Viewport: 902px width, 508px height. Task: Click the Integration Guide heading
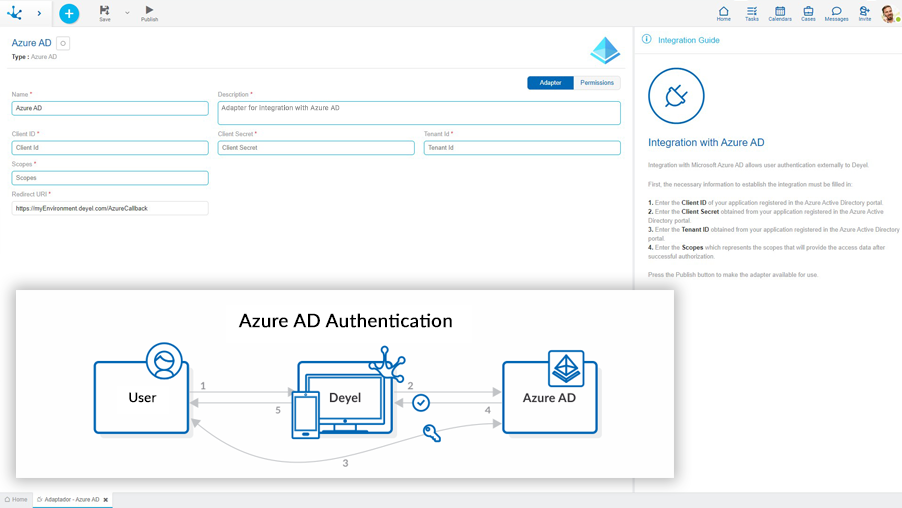[x=689, y=40]
